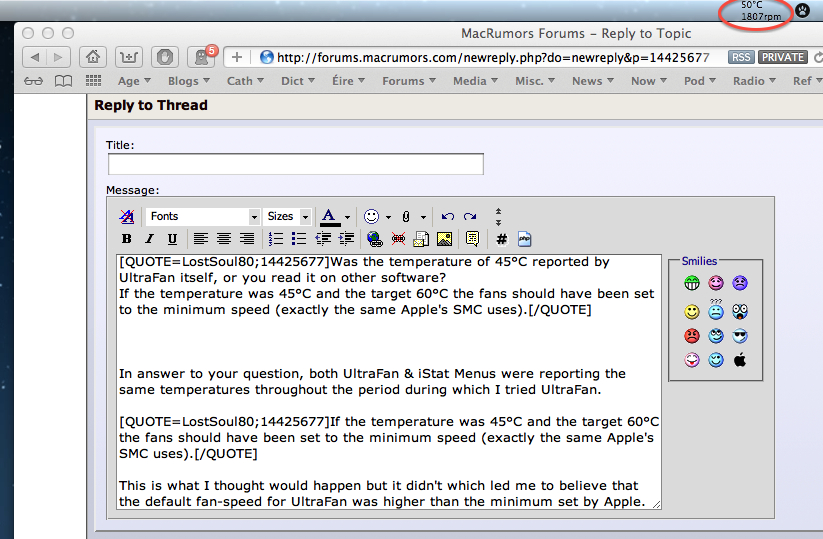Toggle italic formatting in editor
823x539 pixels.
click(150, 239)
